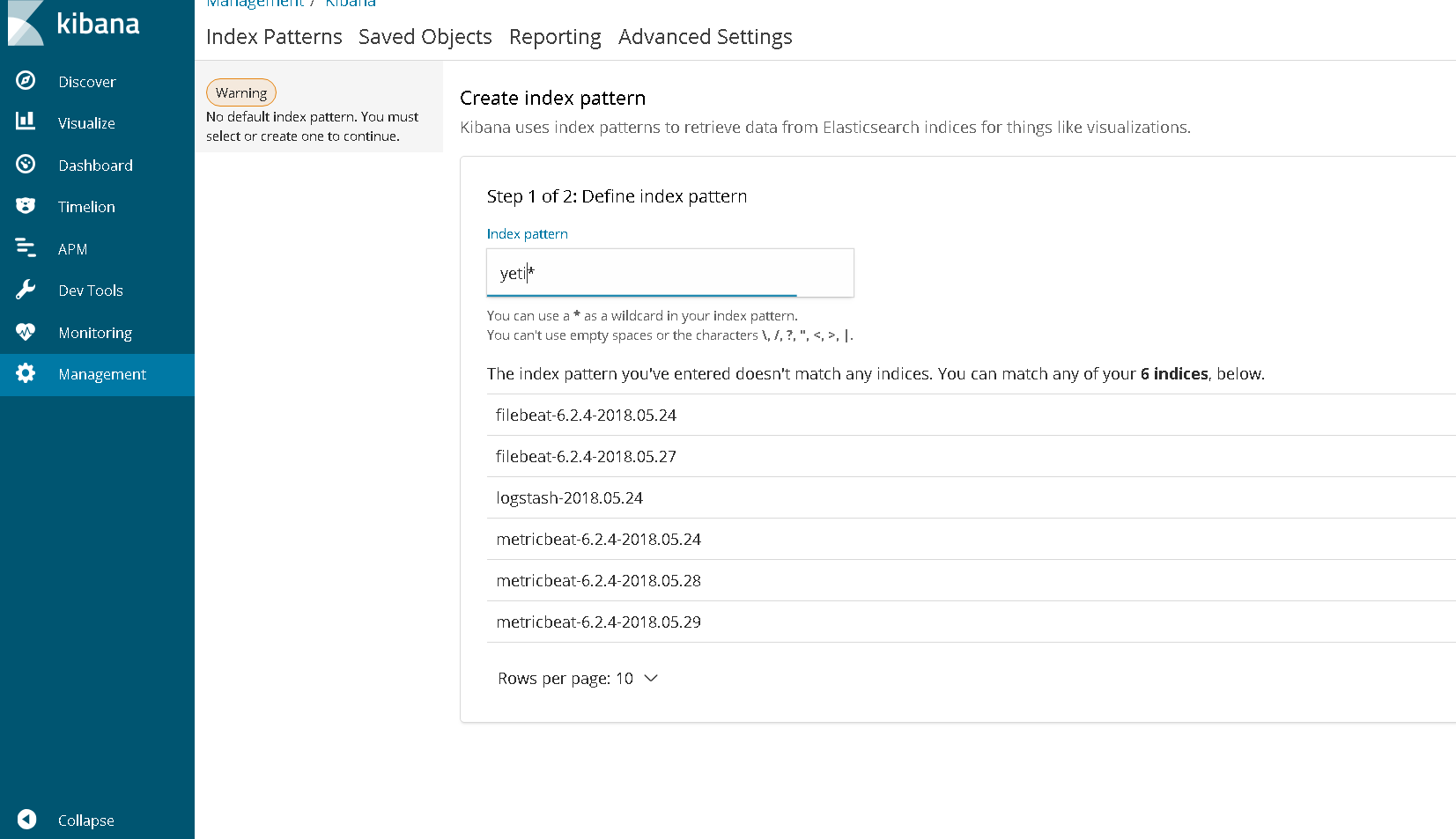Click the Visualize bar chart icon
The image size is (1456, 839).
26,121
